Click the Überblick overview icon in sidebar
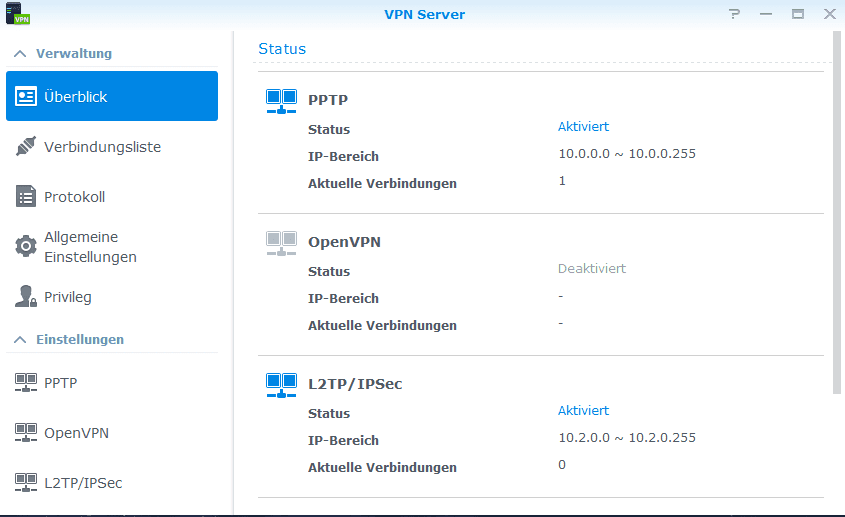This screenshot has height=517, width=845. 26,96
